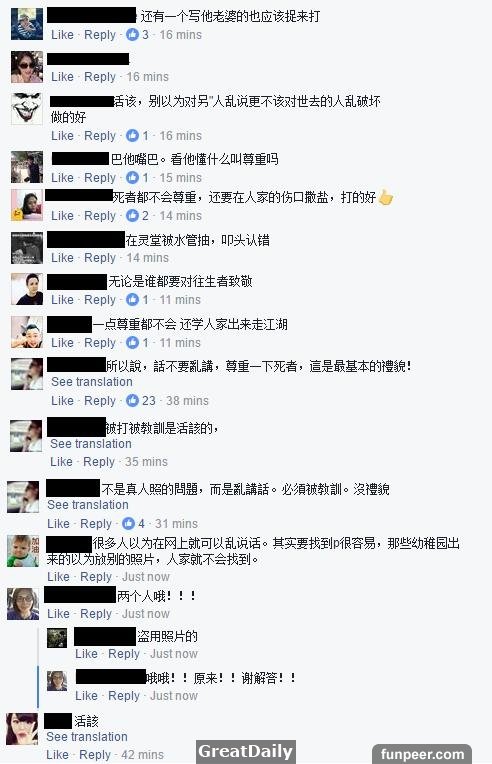Open the avatar beside the 活該 comment
The width and height of the screenshot is (492, 764).
pos(22,729)
